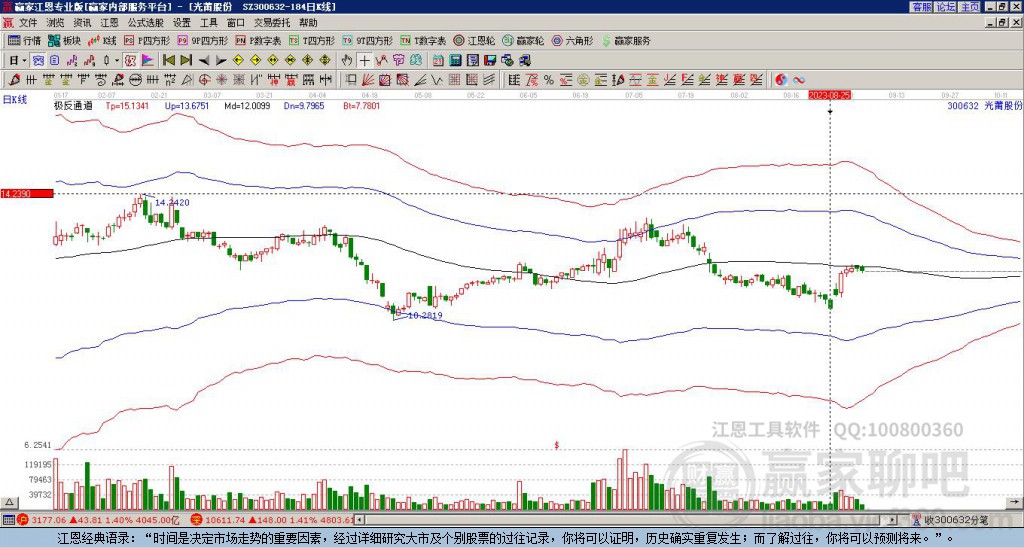
Task: Click the up-triangle button beside volume panel
Action: pos(8,502)
